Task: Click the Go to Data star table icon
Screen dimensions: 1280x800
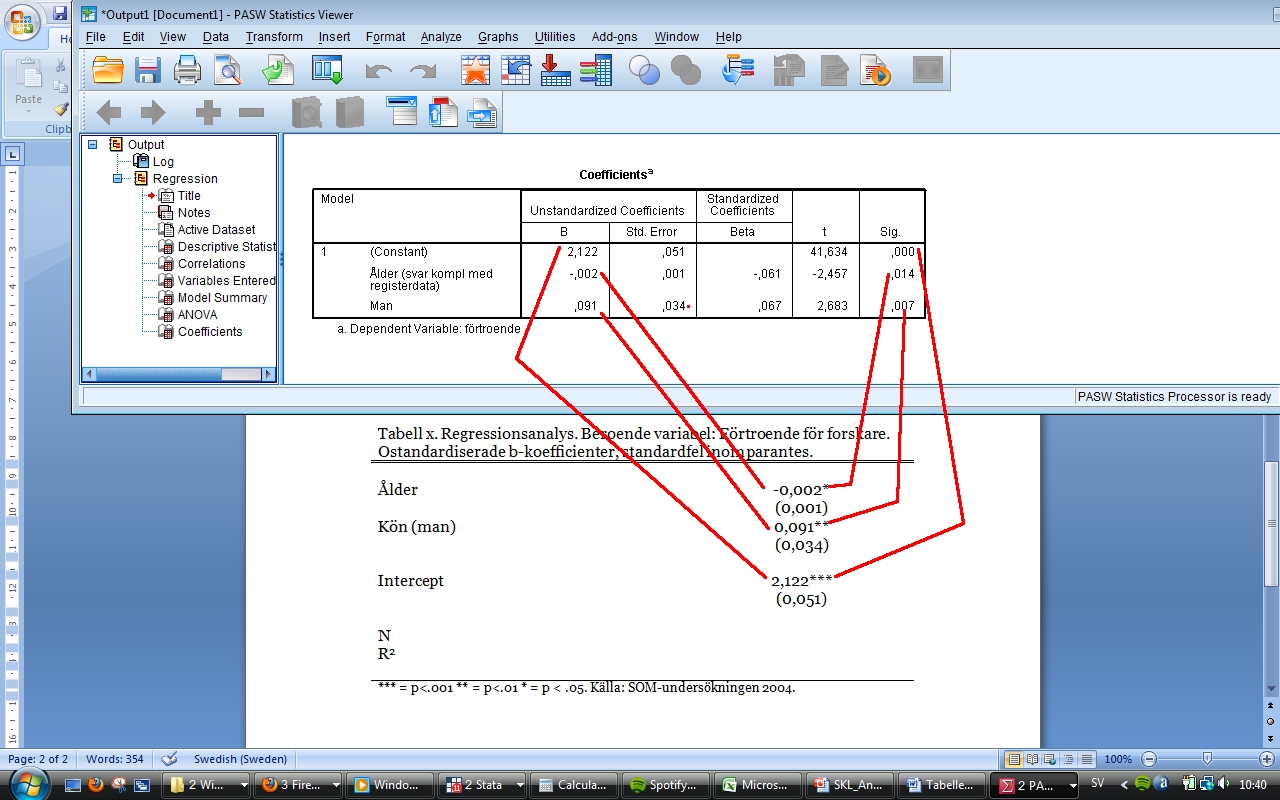Action: 475,71
